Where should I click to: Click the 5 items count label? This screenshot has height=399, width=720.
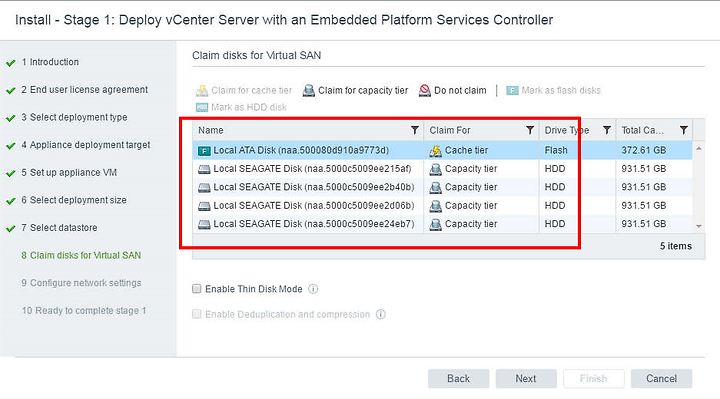tap(676, 246)
